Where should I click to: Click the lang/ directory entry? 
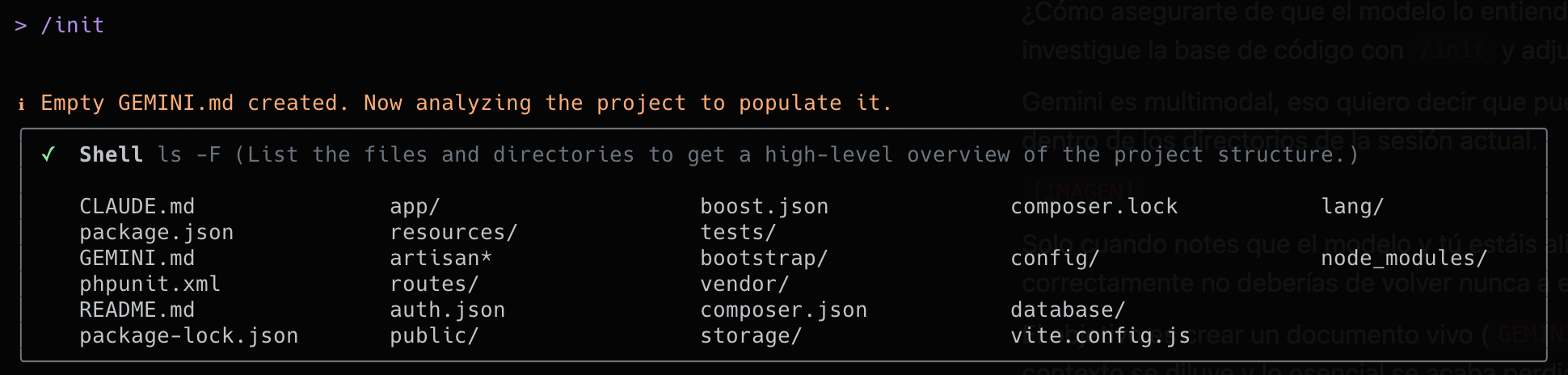click(1352, 207)
